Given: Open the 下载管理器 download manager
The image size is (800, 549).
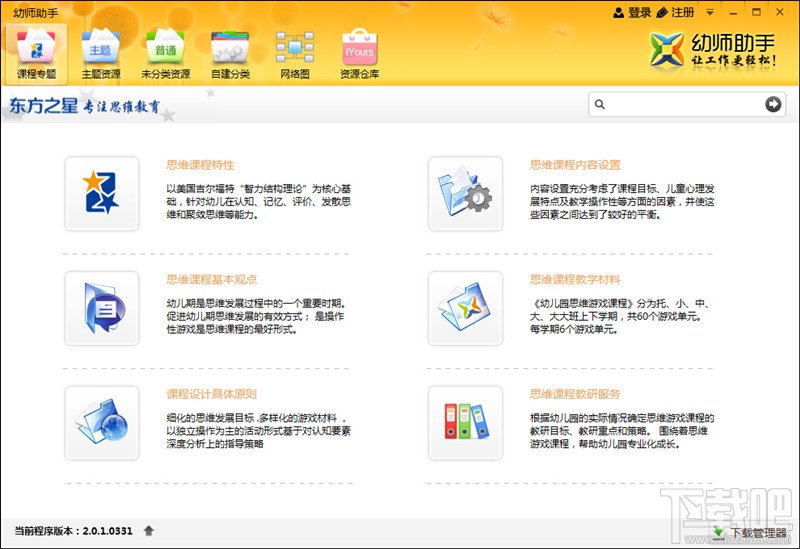Looking at the screenshot, I should 750,533.
